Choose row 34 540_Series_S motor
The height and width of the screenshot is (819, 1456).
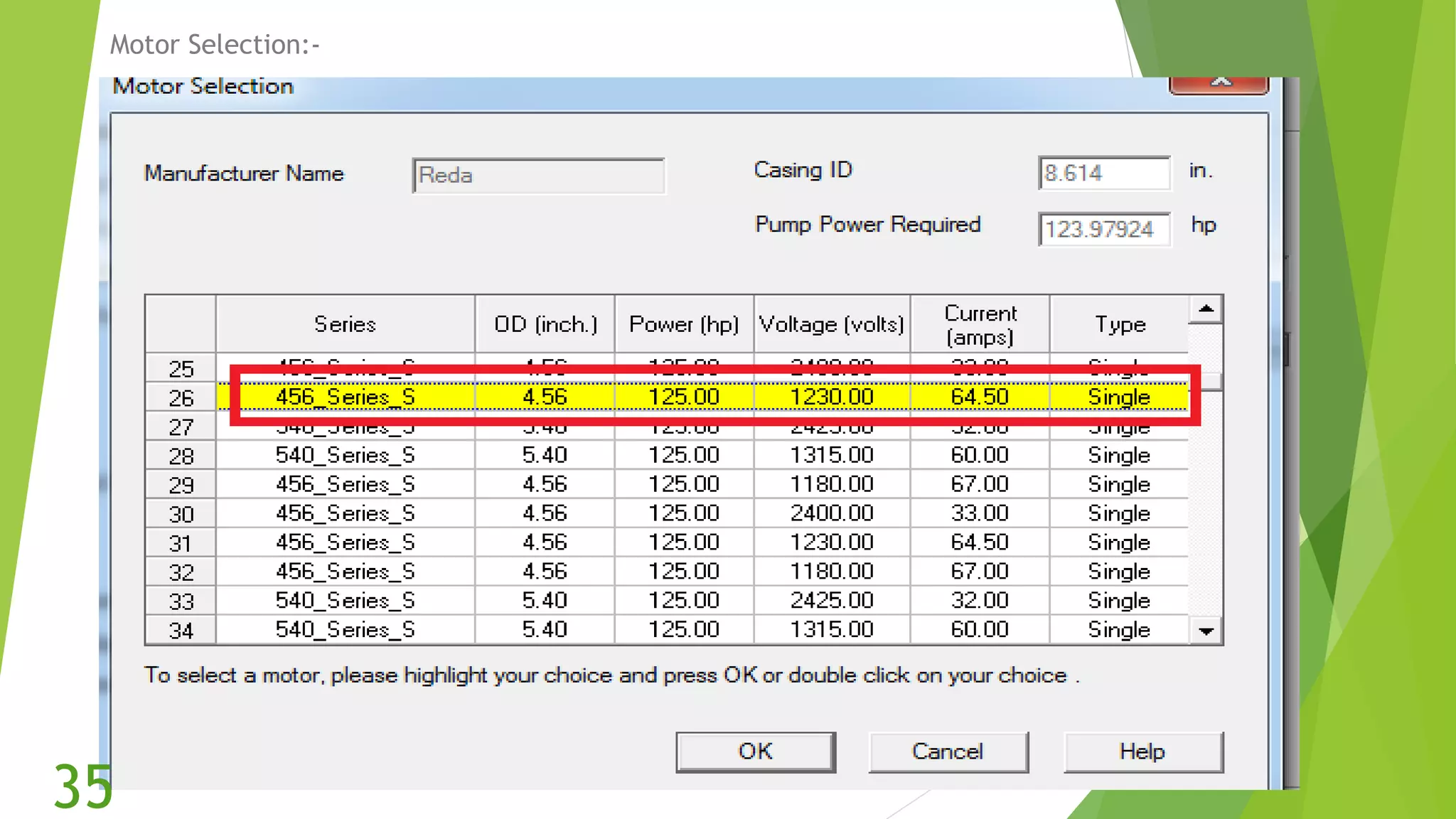pos(345,630)
